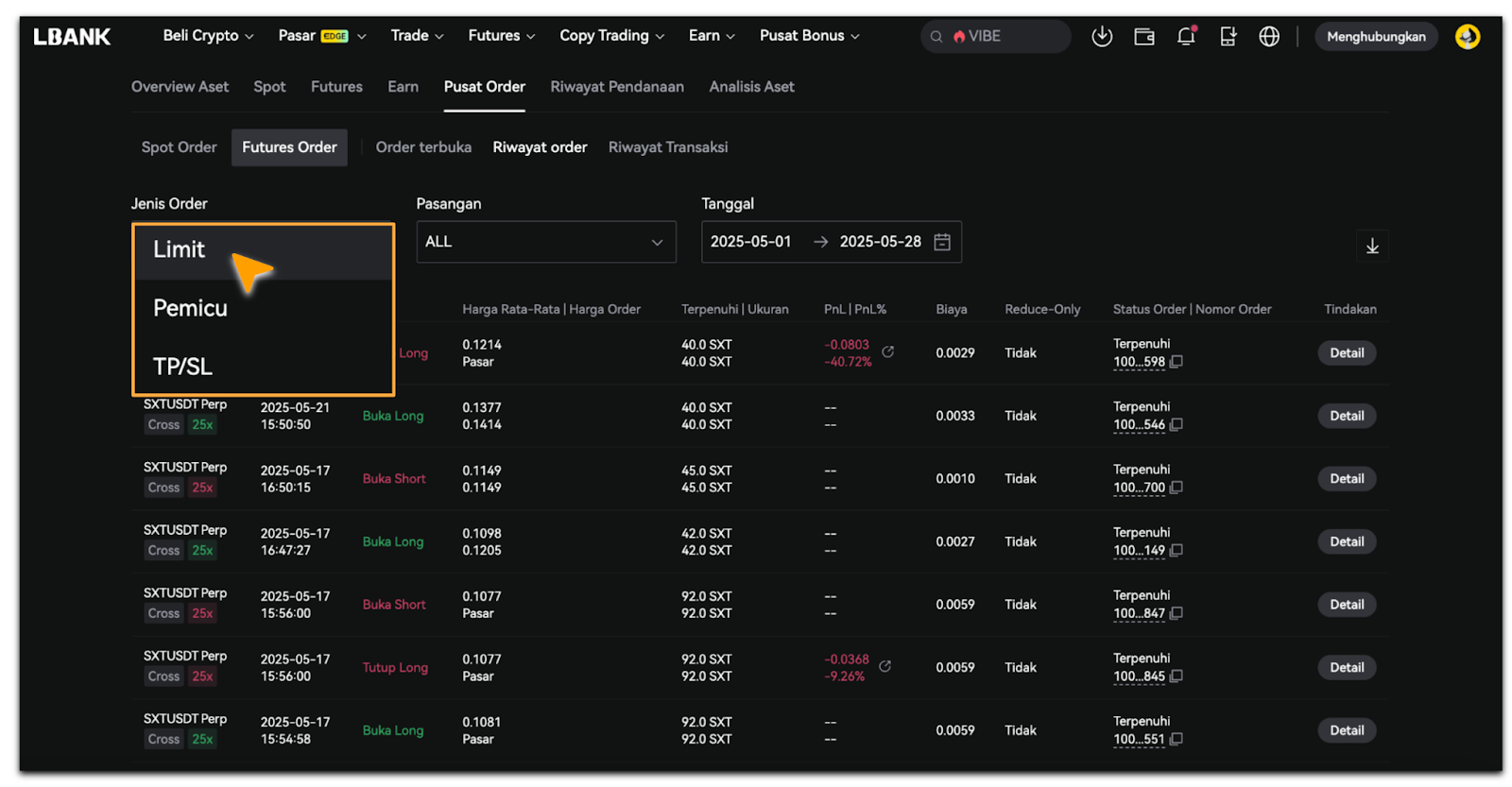Viewport: 1512px width, 787px height.
Task: Switch to Riwayat Transaksi tab
Action: pos(667,147)
